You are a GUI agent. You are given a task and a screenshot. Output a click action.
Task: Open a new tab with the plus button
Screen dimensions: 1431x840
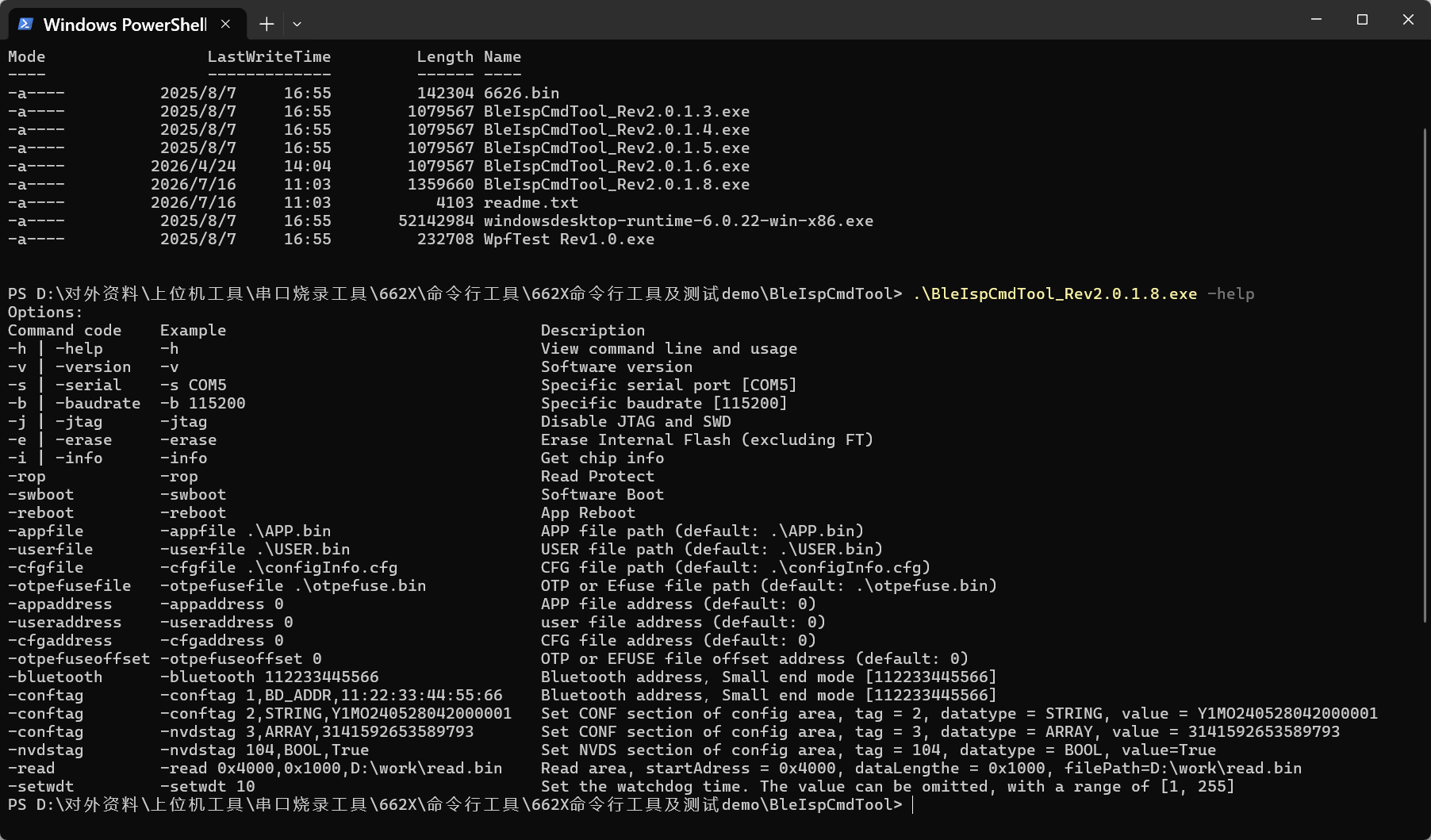[x=267, y=24]
